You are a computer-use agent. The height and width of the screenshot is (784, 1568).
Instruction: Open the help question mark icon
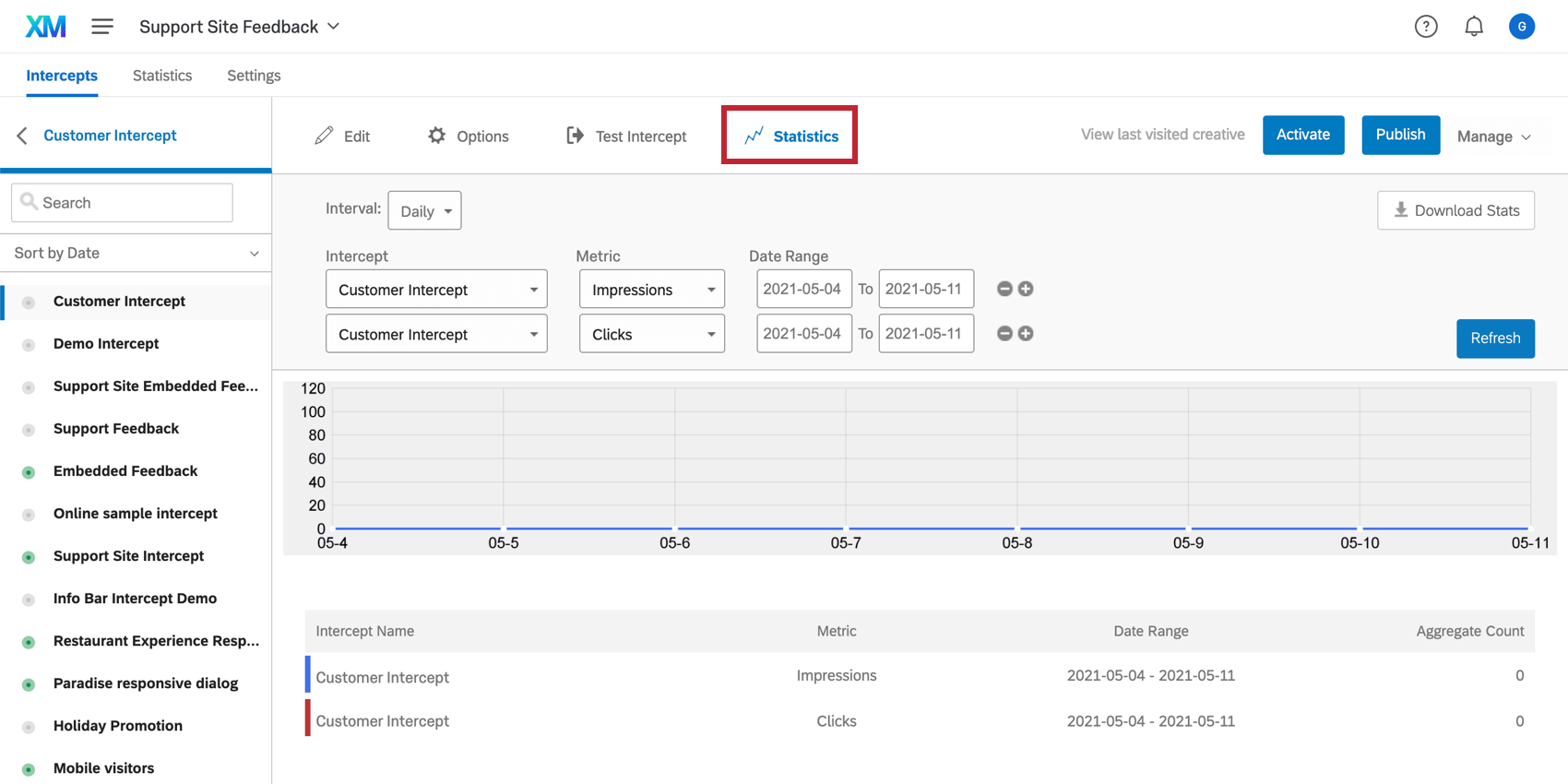1426,27
